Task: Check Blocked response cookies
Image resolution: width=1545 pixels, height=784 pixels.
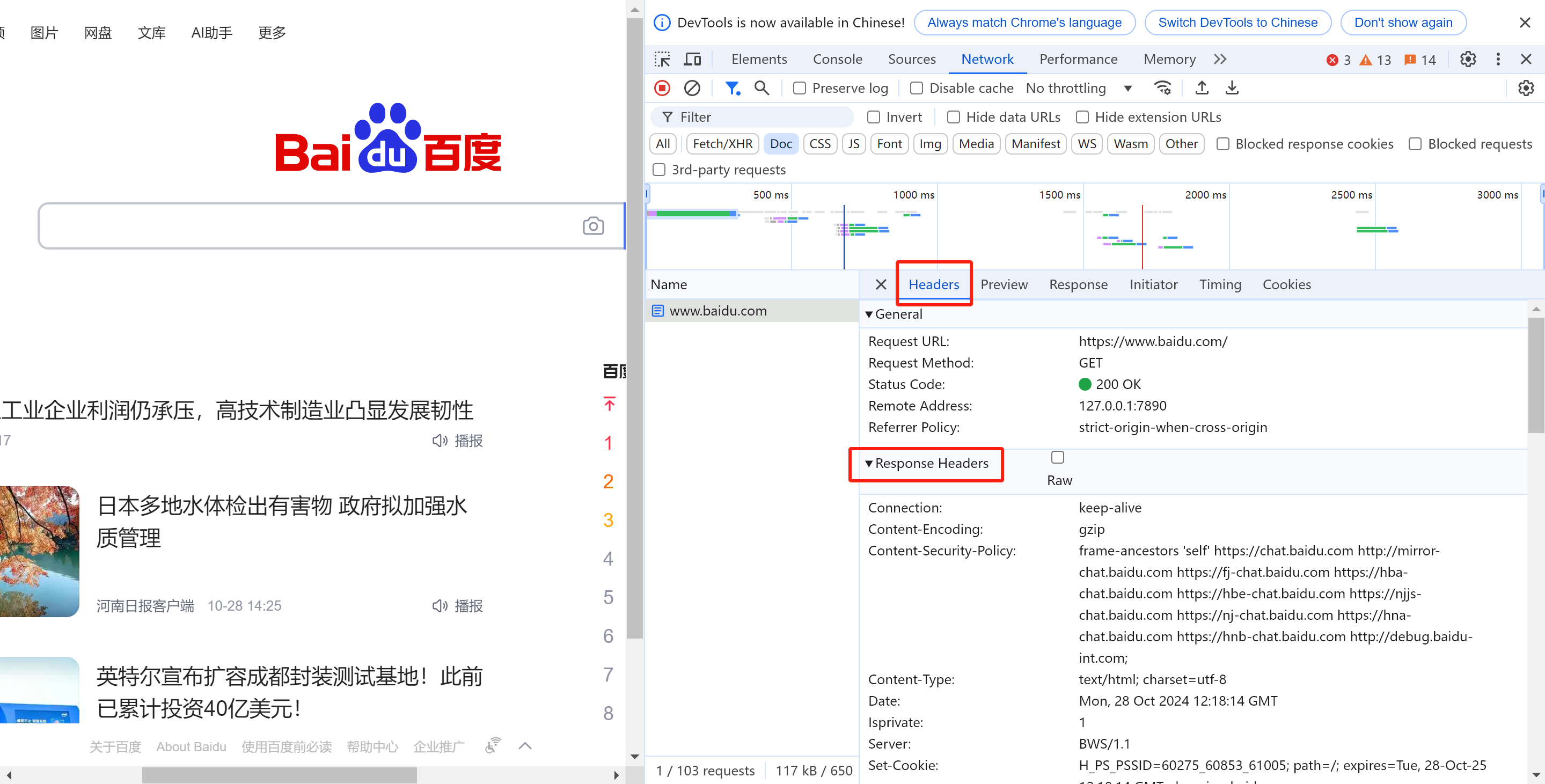Action: click(x=1222, y=144)
